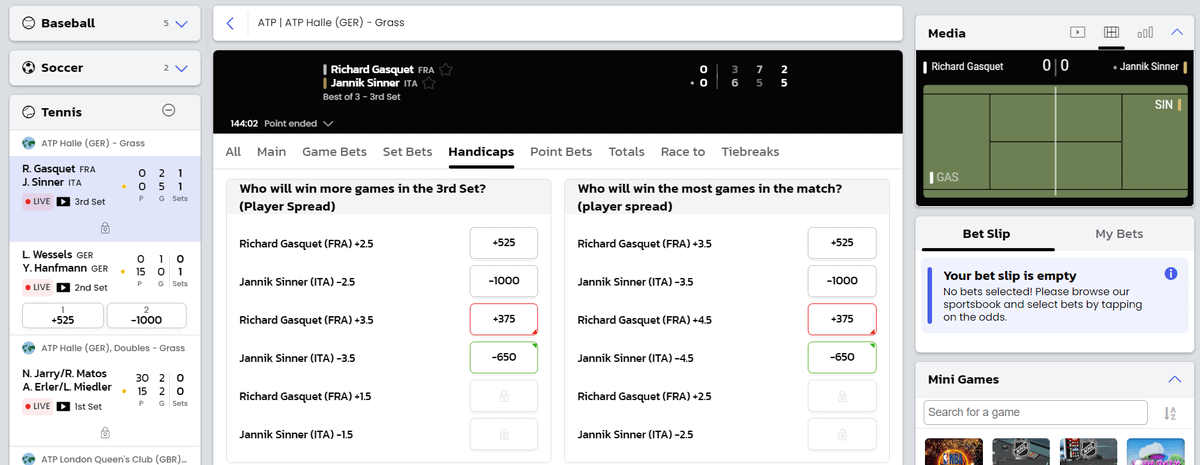
Task: Click the Search for a game field
Action: click(x=1036, y=412)
